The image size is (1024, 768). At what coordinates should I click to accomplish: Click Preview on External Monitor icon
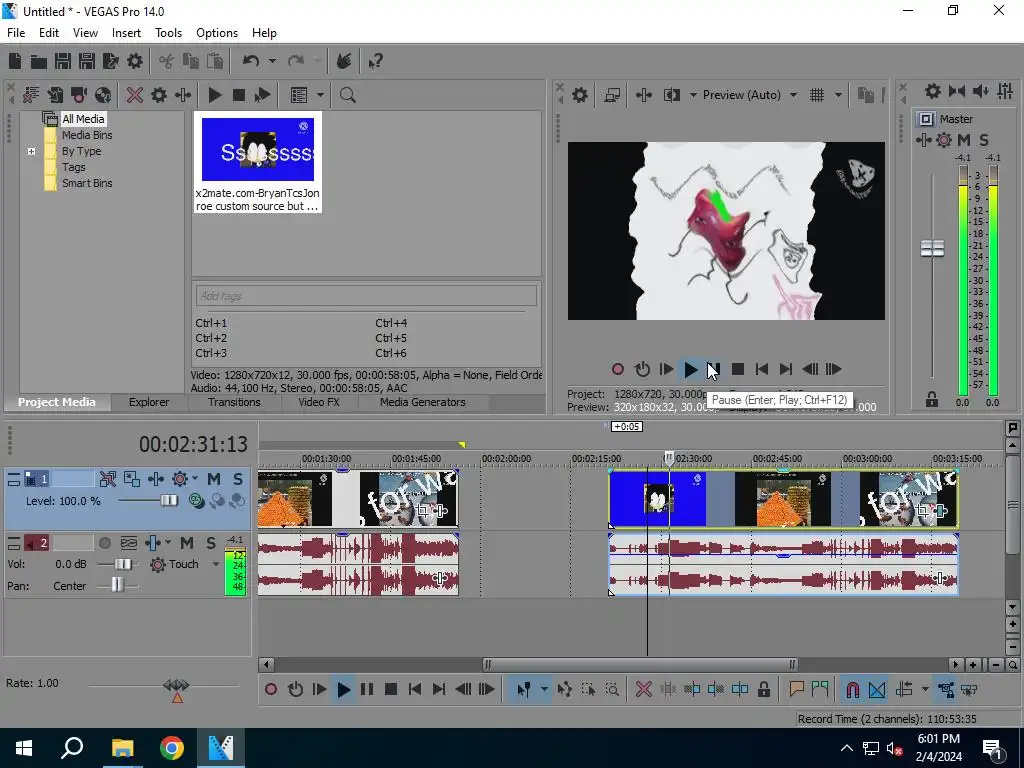click(x=612, y=95)
